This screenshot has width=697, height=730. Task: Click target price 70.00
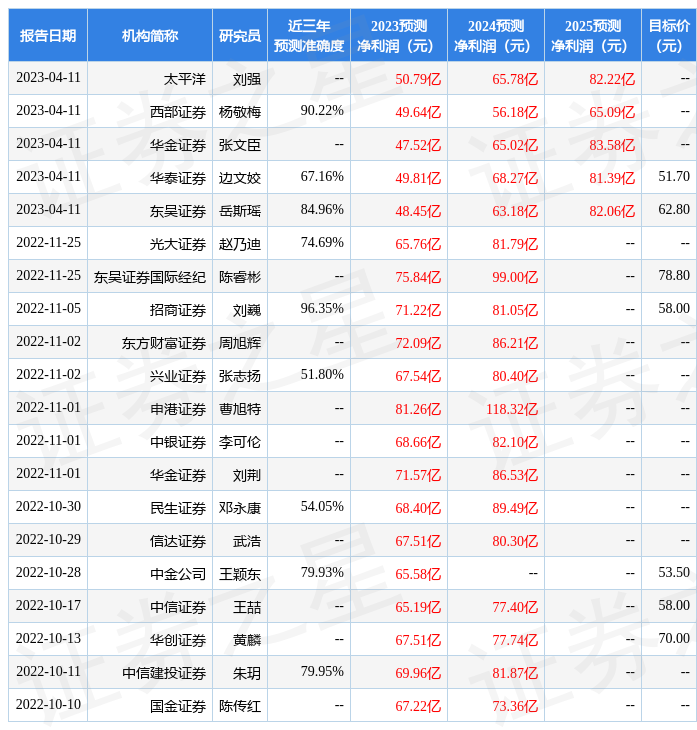pyautogui.click(x=674, y=639)
